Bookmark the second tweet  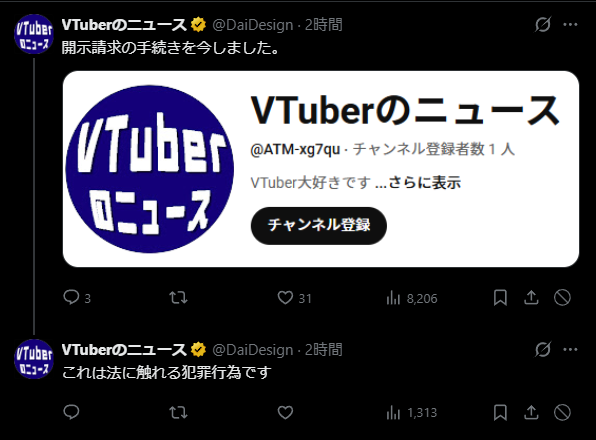(x=500, y=412)
